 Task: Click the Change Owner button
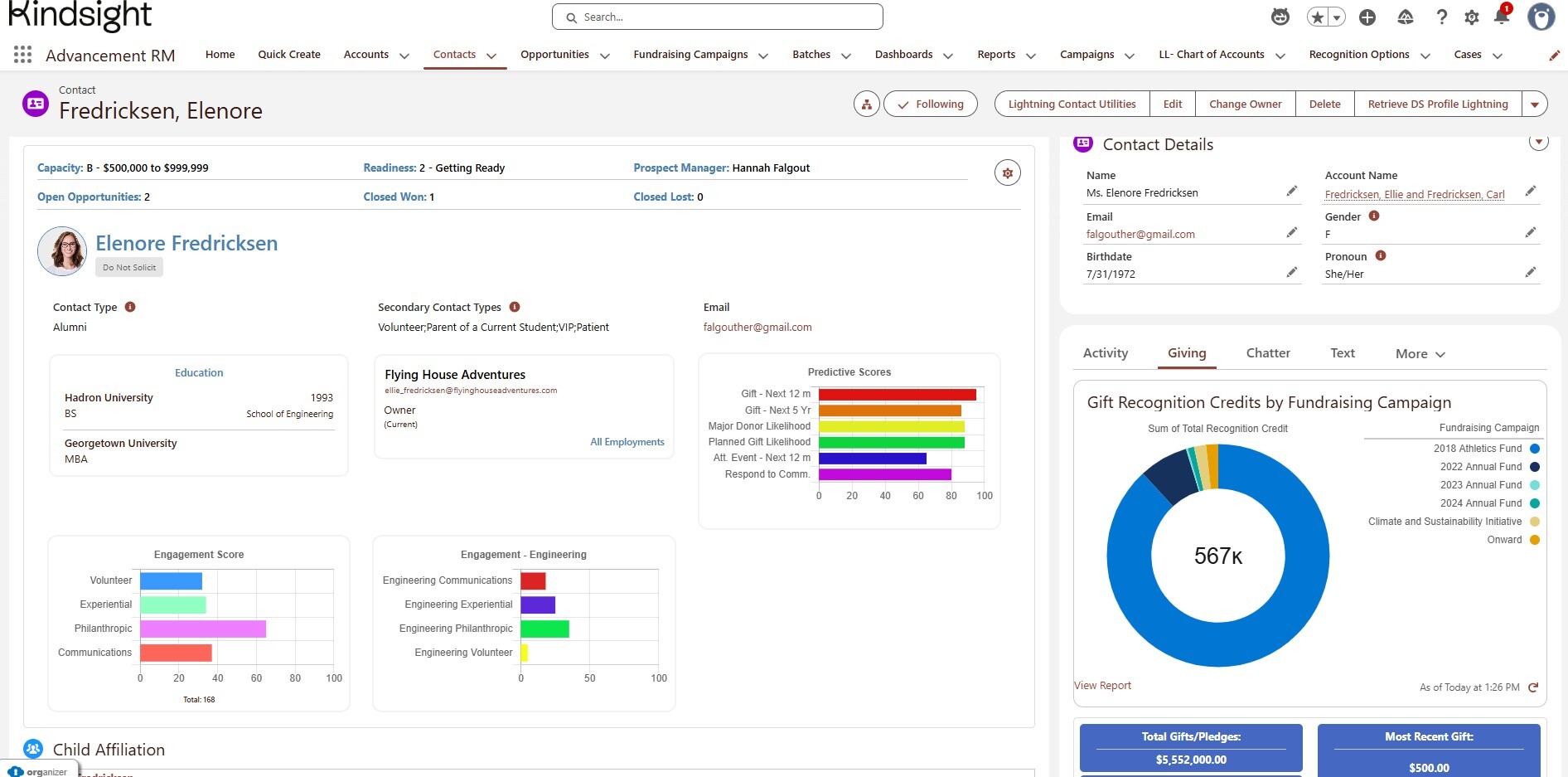pos(1245,104)
